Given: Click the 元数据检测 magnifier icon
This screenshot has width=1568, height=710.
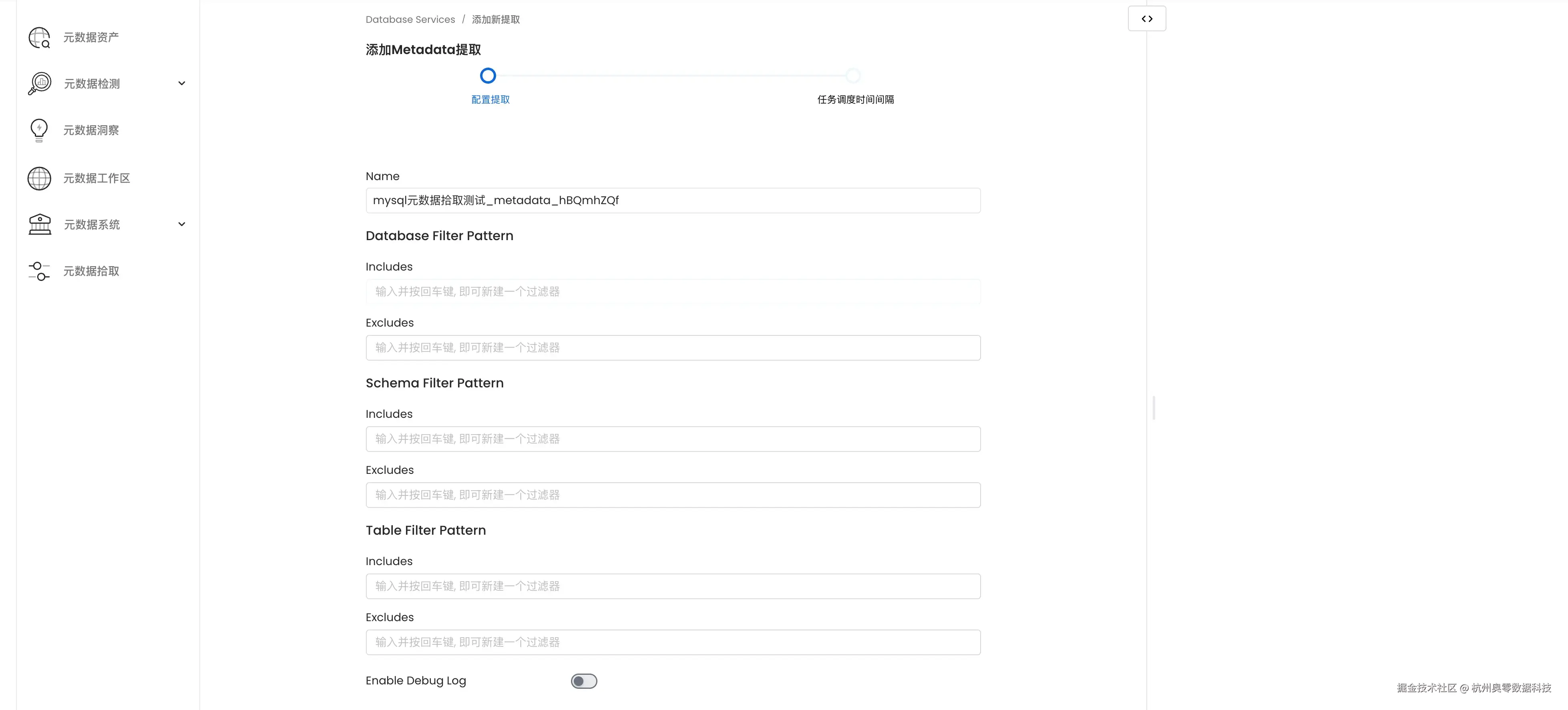Looking at the screenshot, I should pos(40,83).
